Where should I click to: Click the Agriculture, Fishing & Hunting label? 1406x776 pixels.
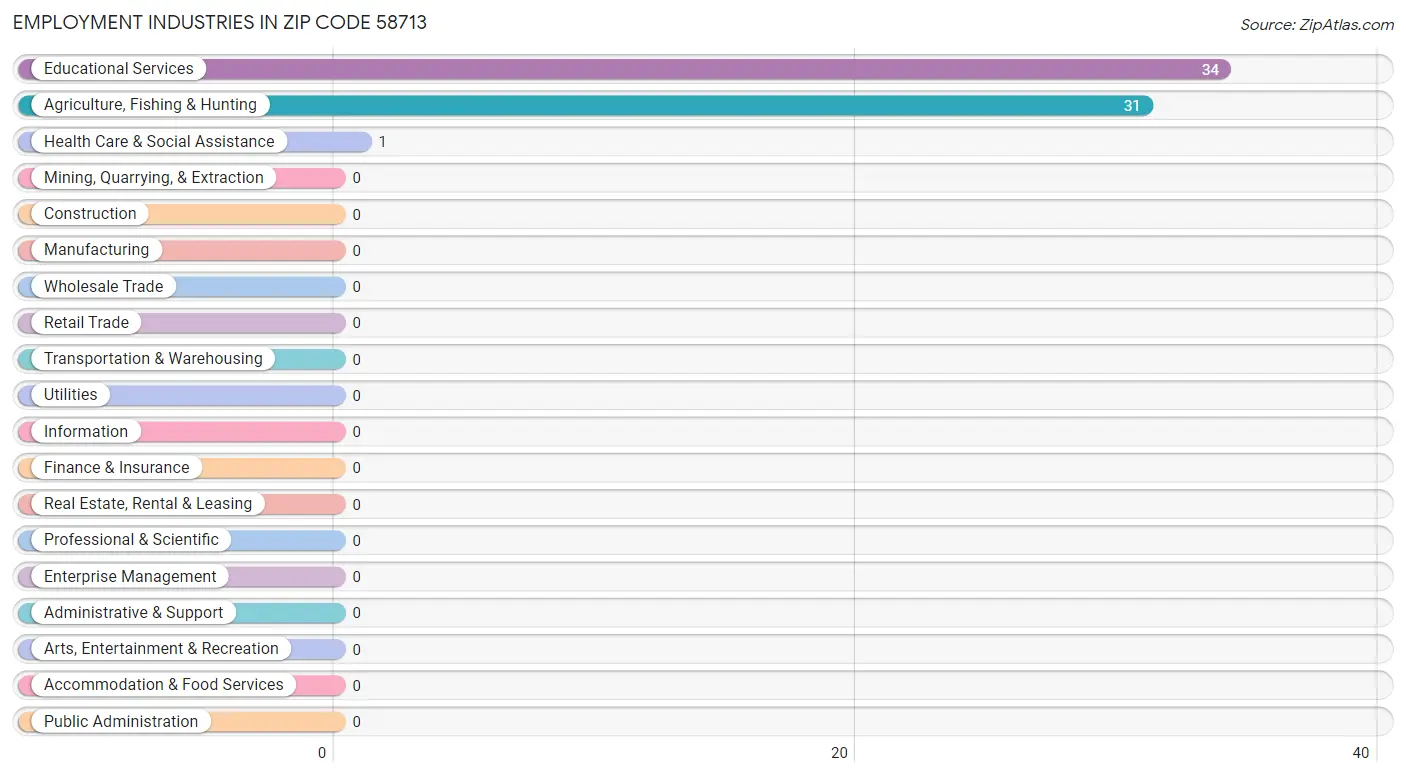click(150, 105)
